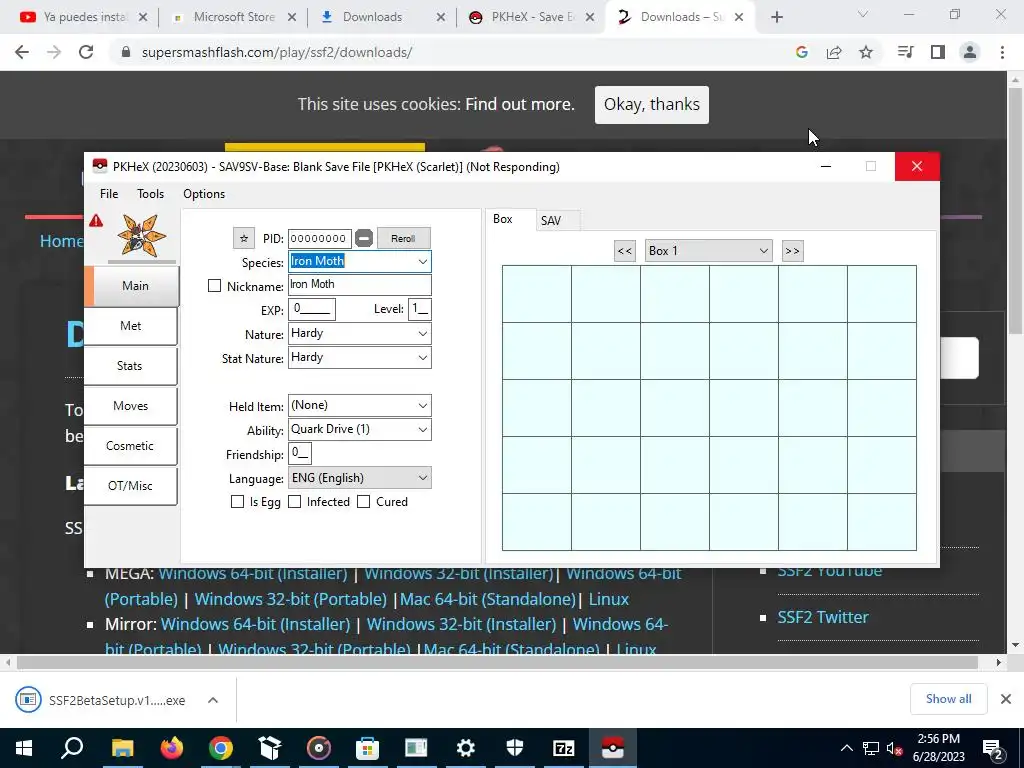
Task: Select the SAV tab
Action: pyautogui.click(x=551, y=221)
